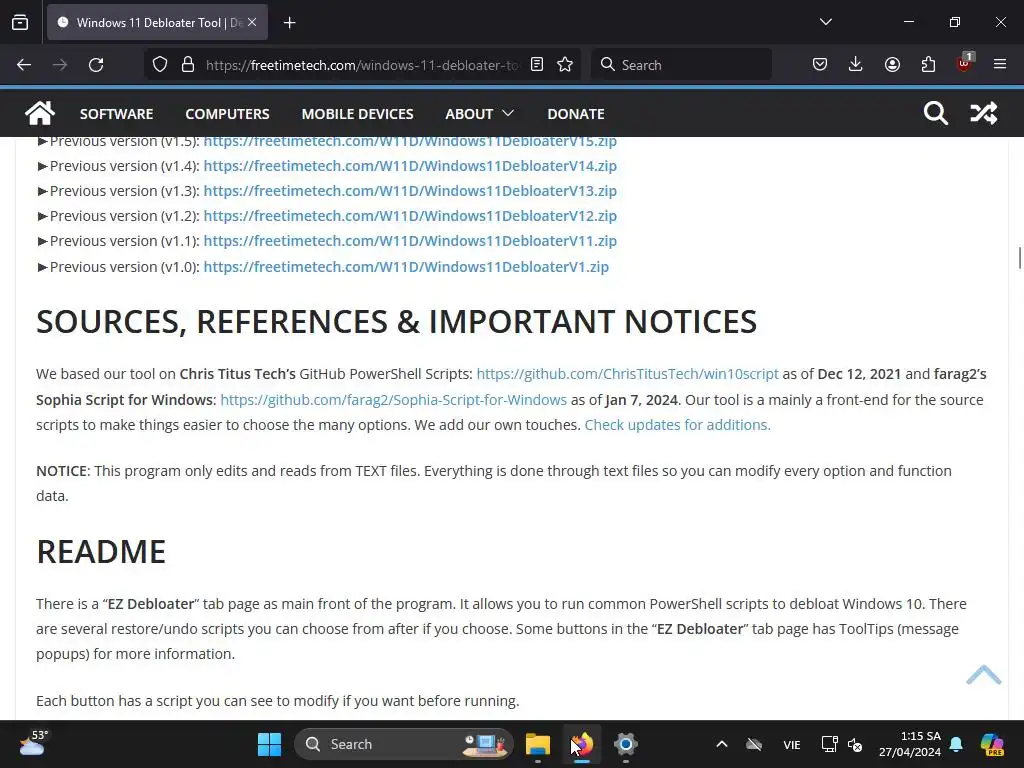This screenshot has width=1024, height=768.
Task: Click the Firefox taskbar icon
Action: click(x=582, y=744)
